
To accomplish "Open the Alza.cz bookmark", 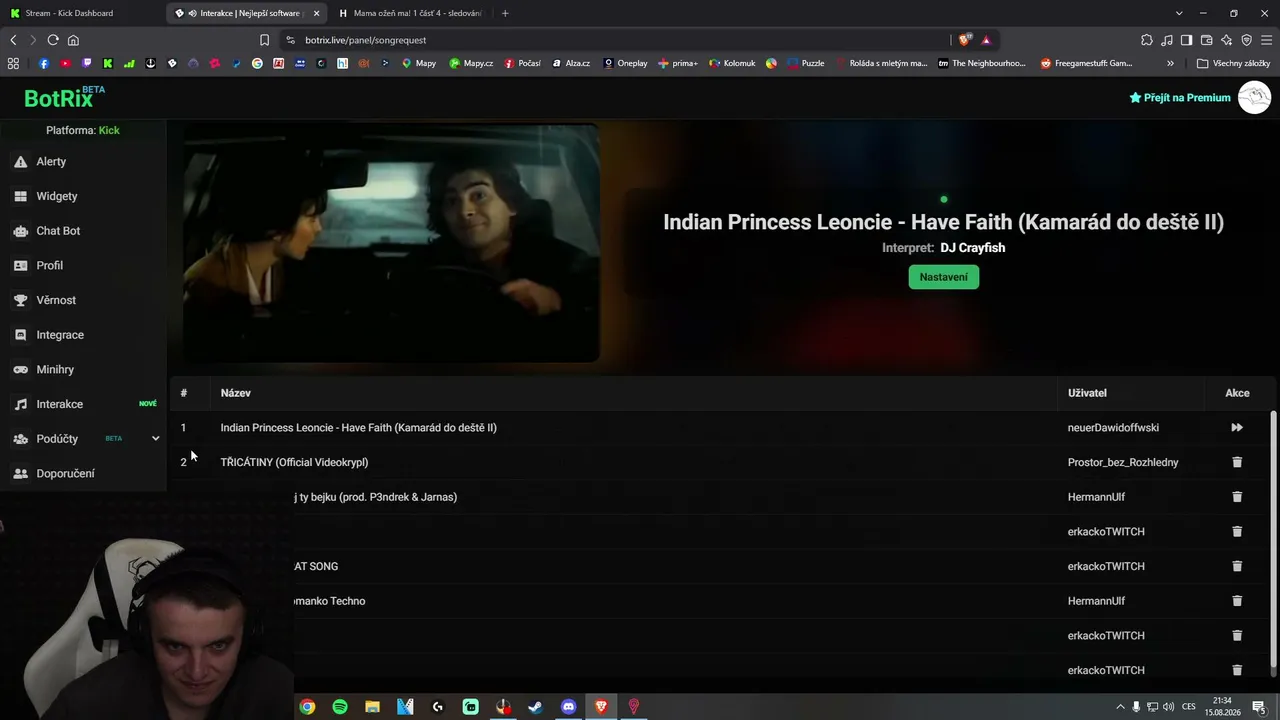I will pyautogui.click(x=571, y=63).
